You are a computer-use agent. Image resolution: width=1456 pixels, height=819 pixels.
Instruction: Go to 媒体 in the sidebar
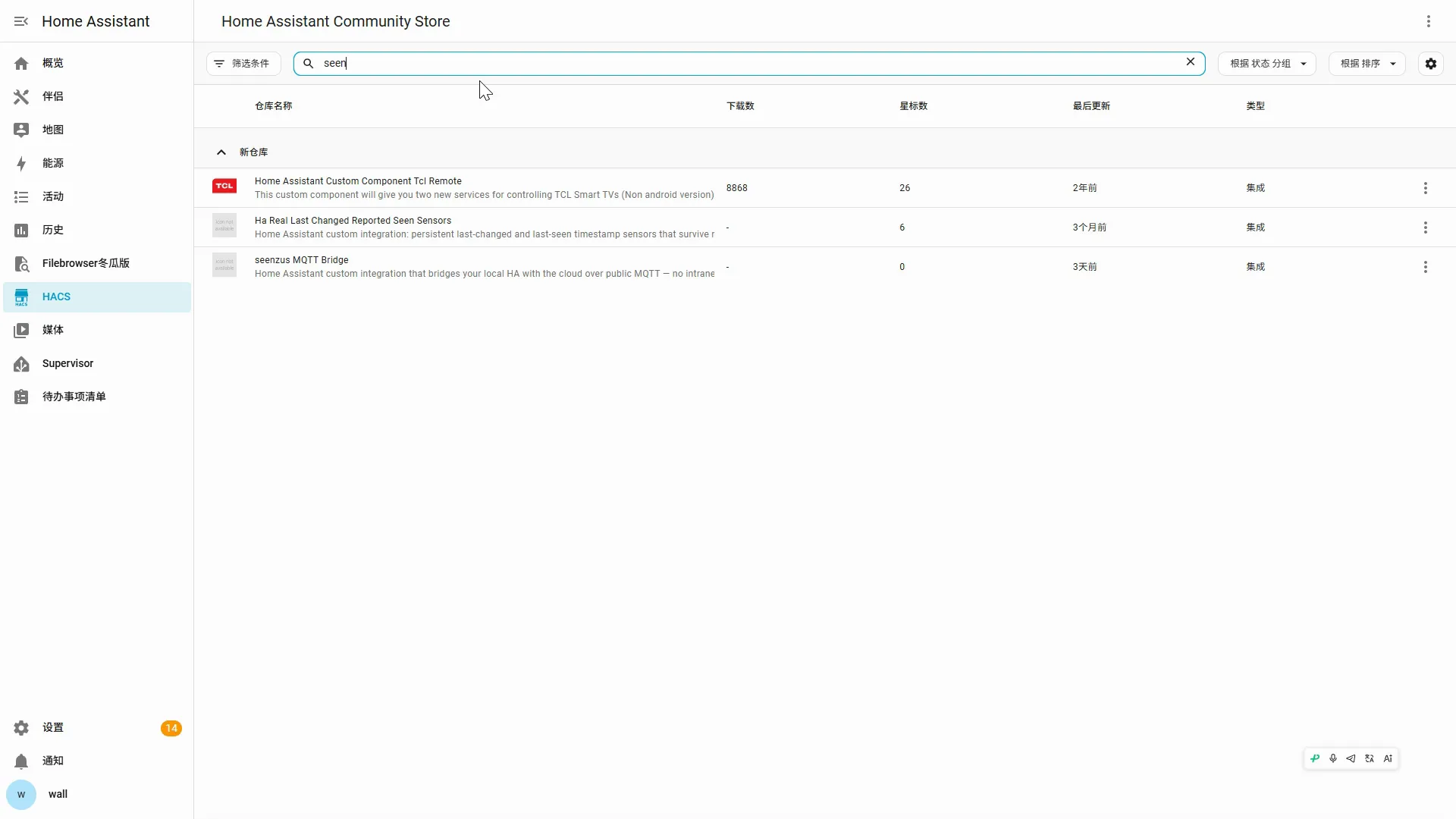[x=97, y=331]
